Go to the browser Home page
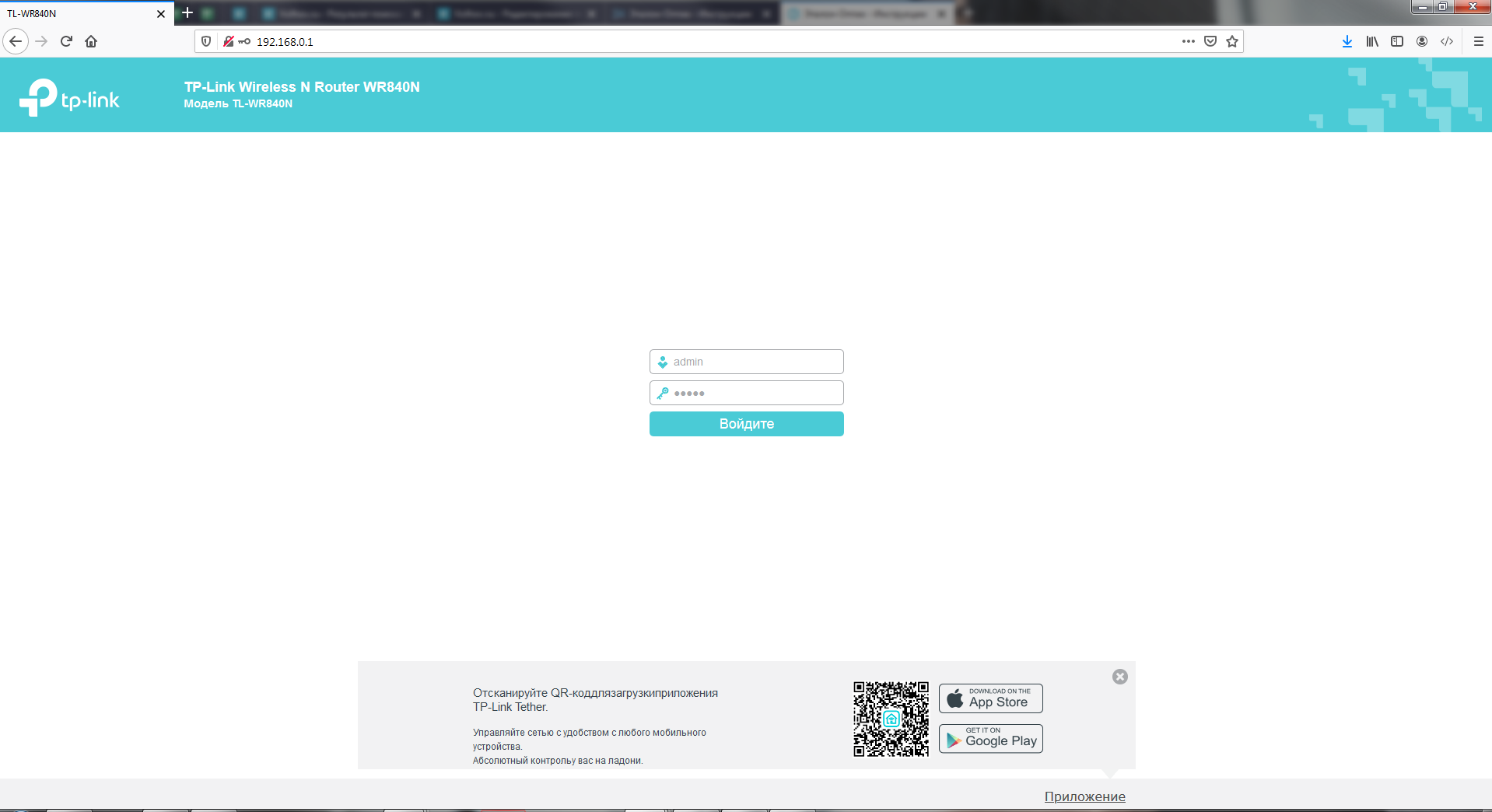This screenshot has width=1492, height=812. [x=91, y=41]
